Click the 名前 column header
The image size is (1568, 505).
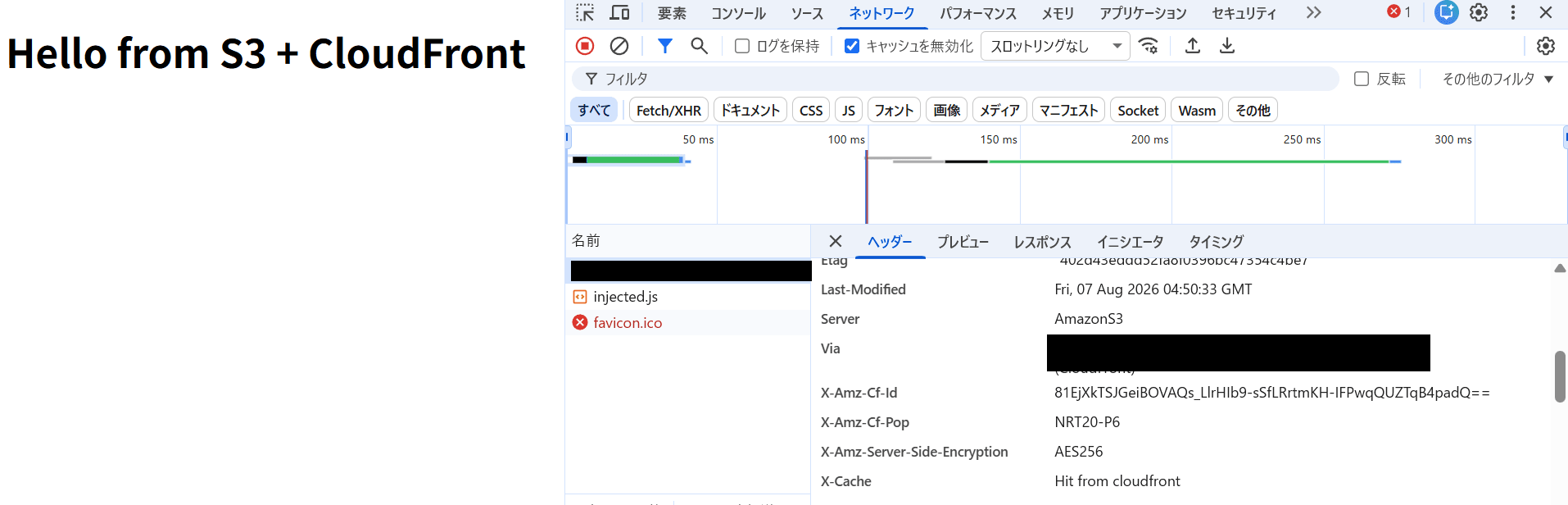pyautogui.click(x=688, y=241)
